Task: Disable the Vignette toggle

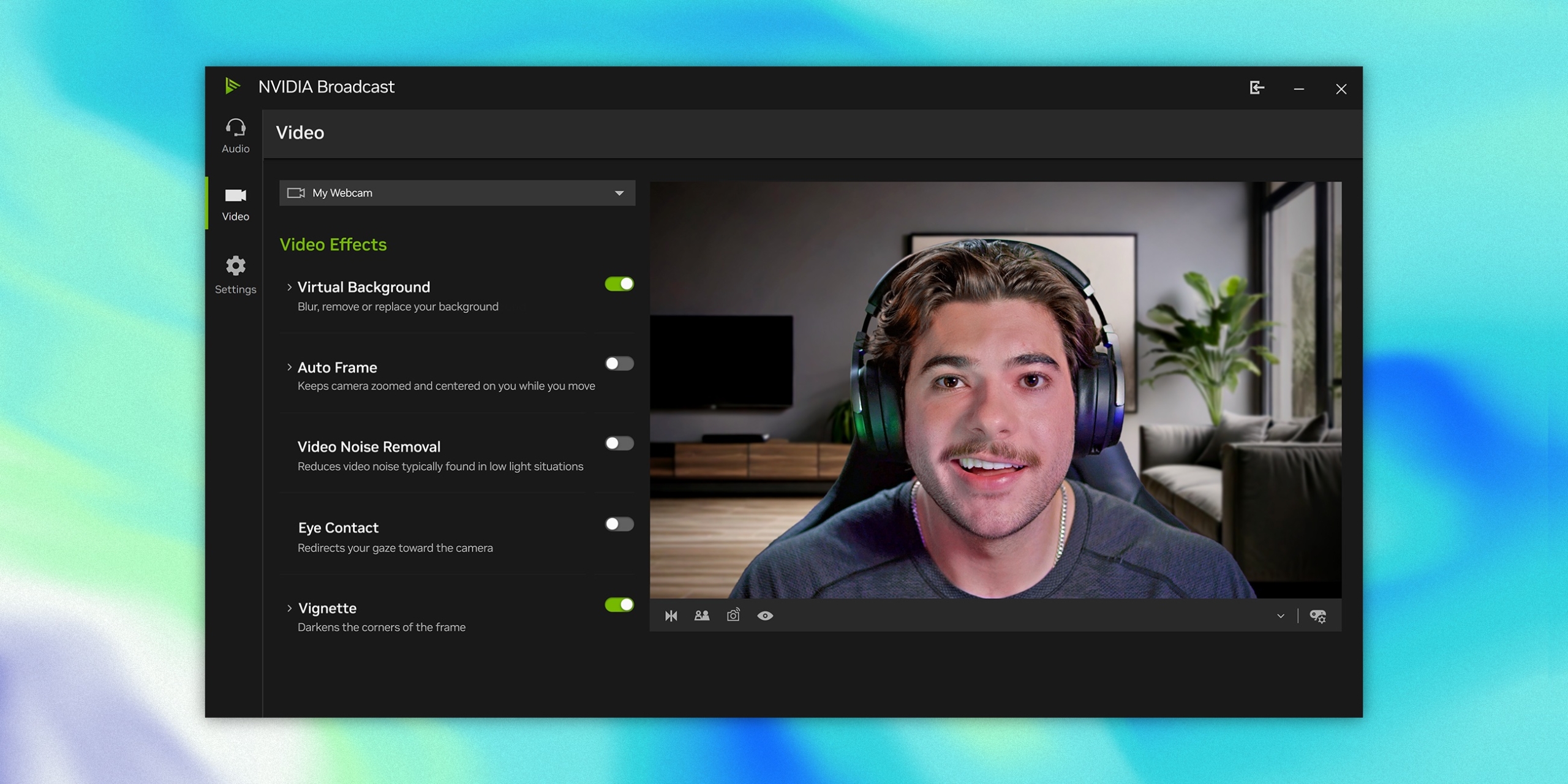Action: (619, 605)
